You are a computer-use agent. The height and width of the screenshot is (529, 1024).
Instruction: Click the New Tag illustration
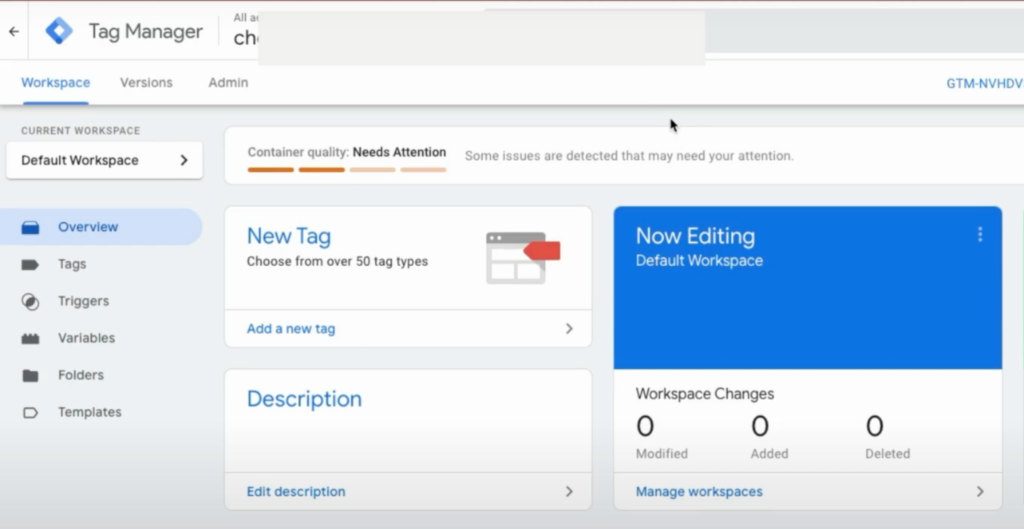[x=523, y=257]
